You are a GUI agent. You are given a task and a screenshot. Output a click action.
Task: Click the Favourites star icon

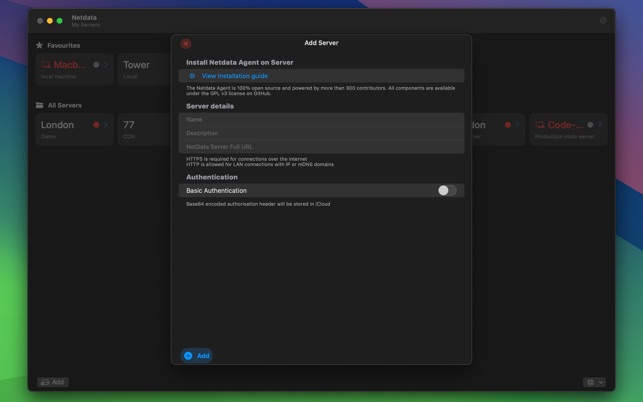coord(39,45)
